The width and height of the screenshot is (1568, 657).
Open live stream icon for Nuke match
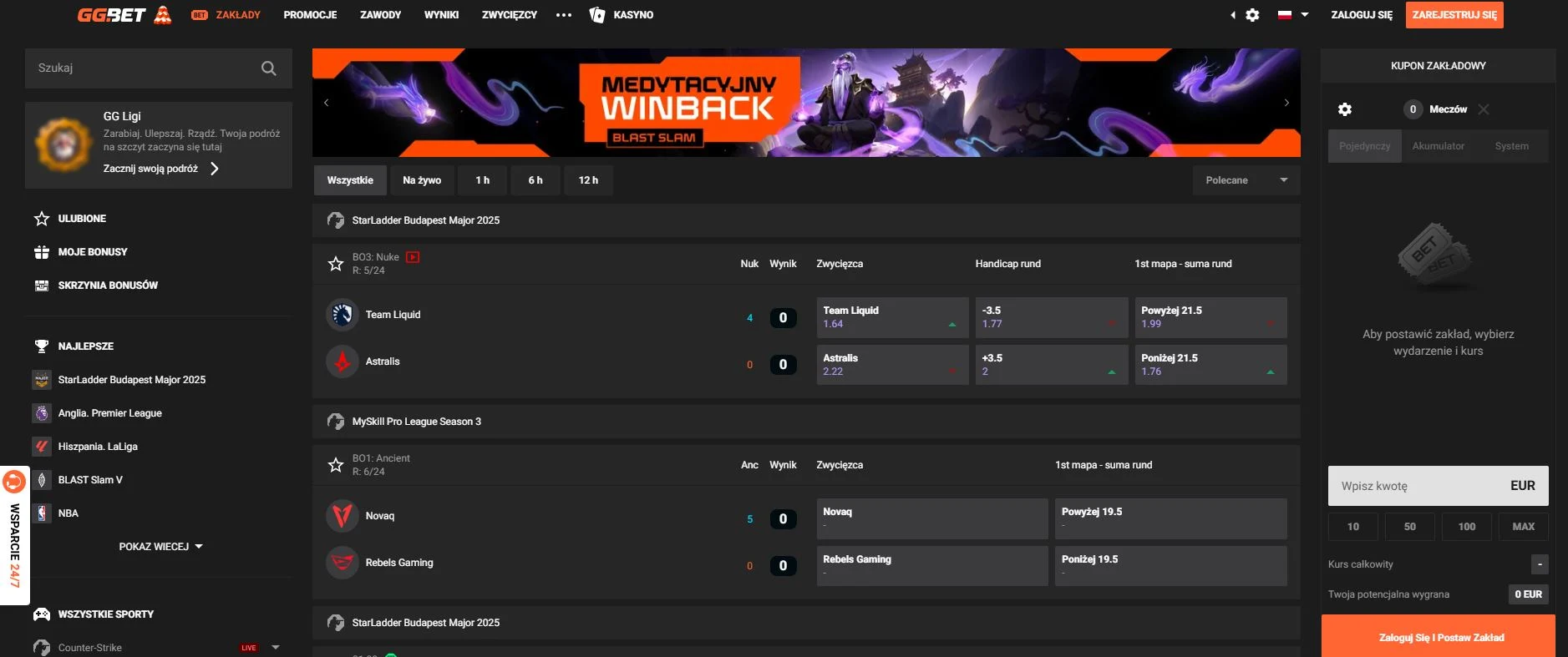coord(413,257)
